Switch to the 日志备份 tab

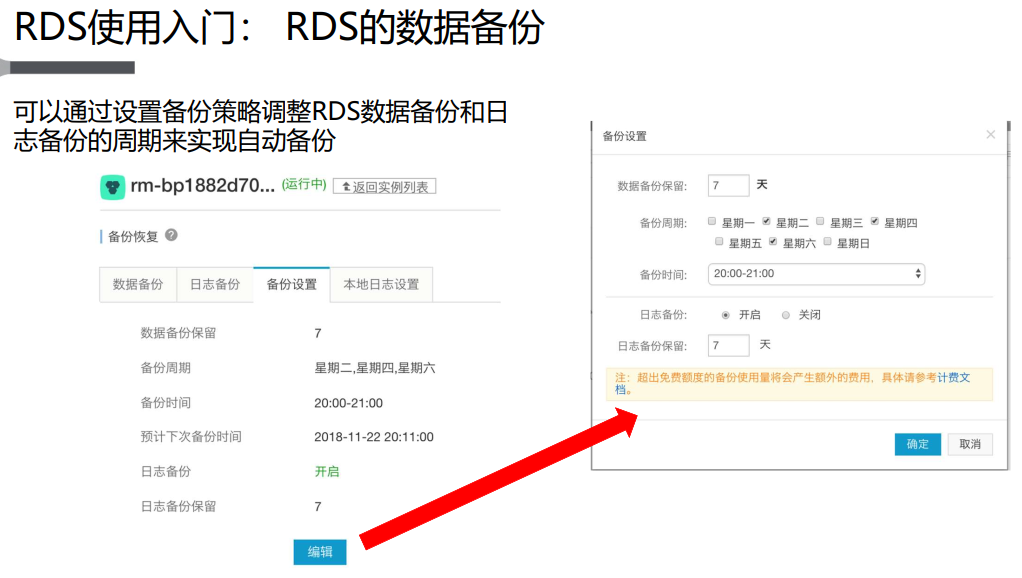[x=214, y=284]
